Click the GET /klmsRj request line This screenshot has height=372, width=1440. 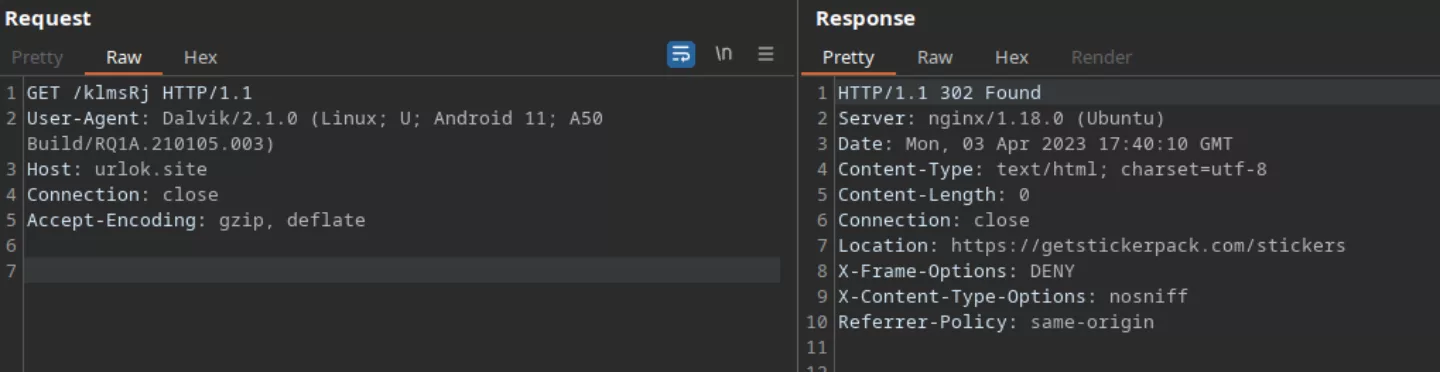(x=139, y=93)
